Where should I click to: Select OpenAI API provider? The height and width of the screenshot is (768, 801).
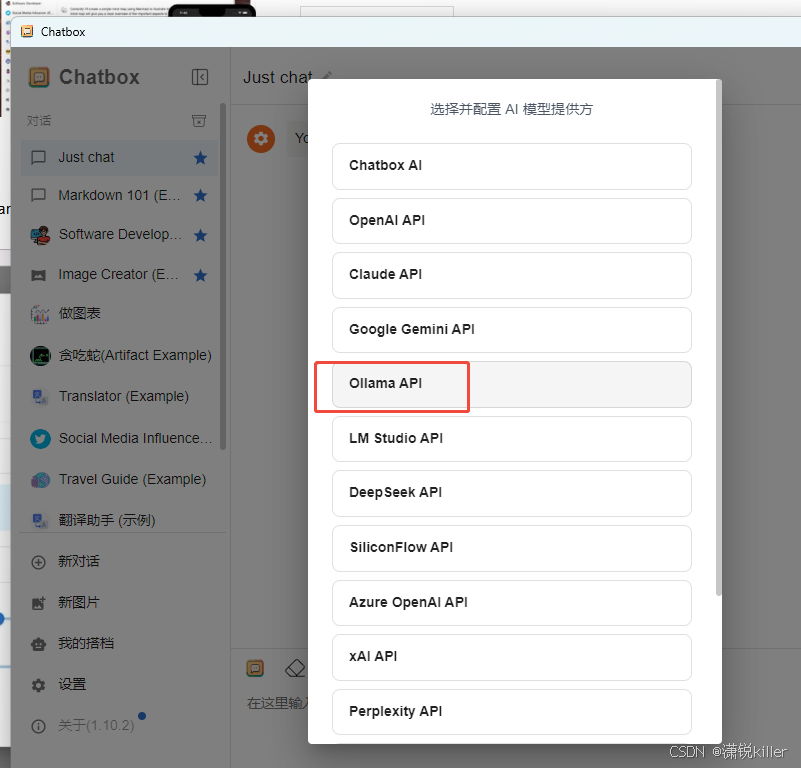pyautogui.click(x=511, y=221)
